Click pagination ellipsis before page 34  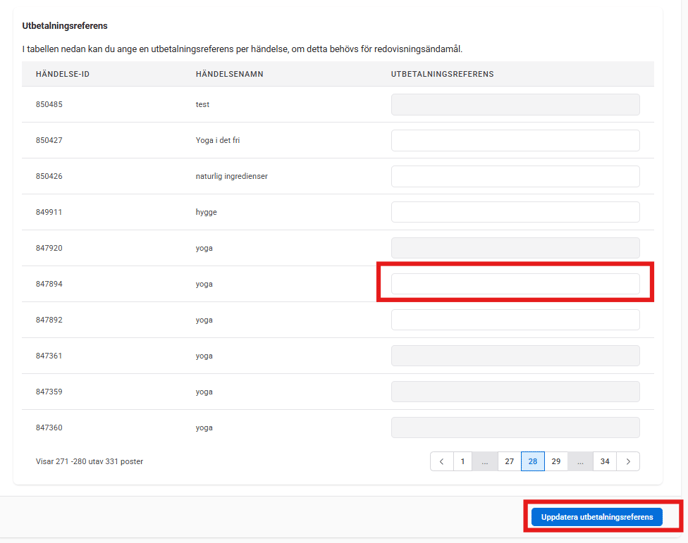pyautogui.click(x=580, y=461)
